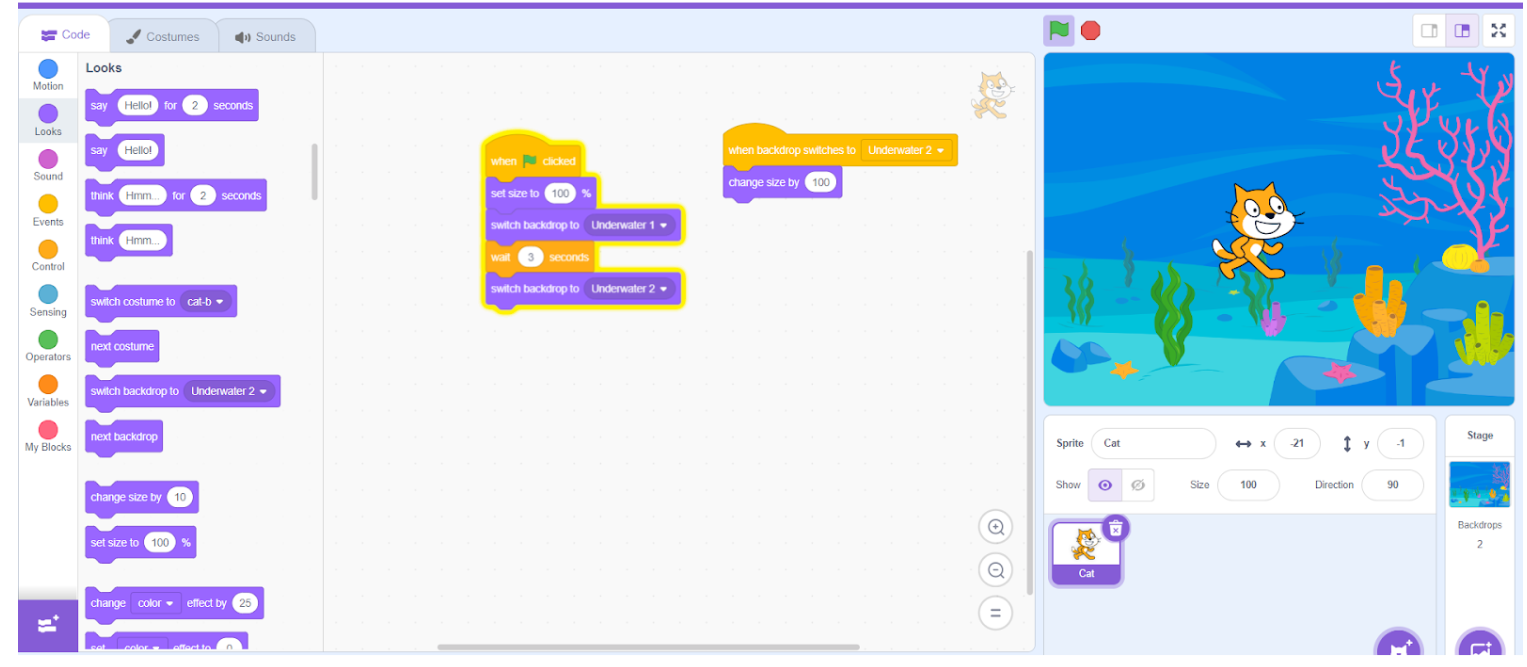The image size is (1527, 667).
Task: Hide the sprite with crossed-eye icon
Action: pyautogui.click(x=1138, y=485)
